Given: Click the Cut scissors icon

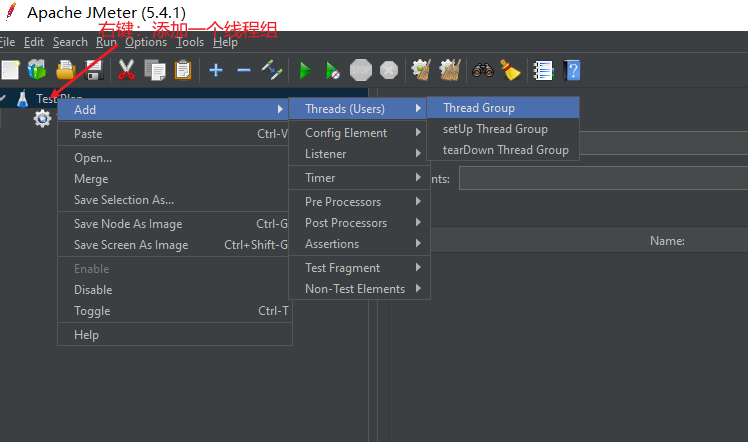Looking at the screenshot, I should click(126, 70).
